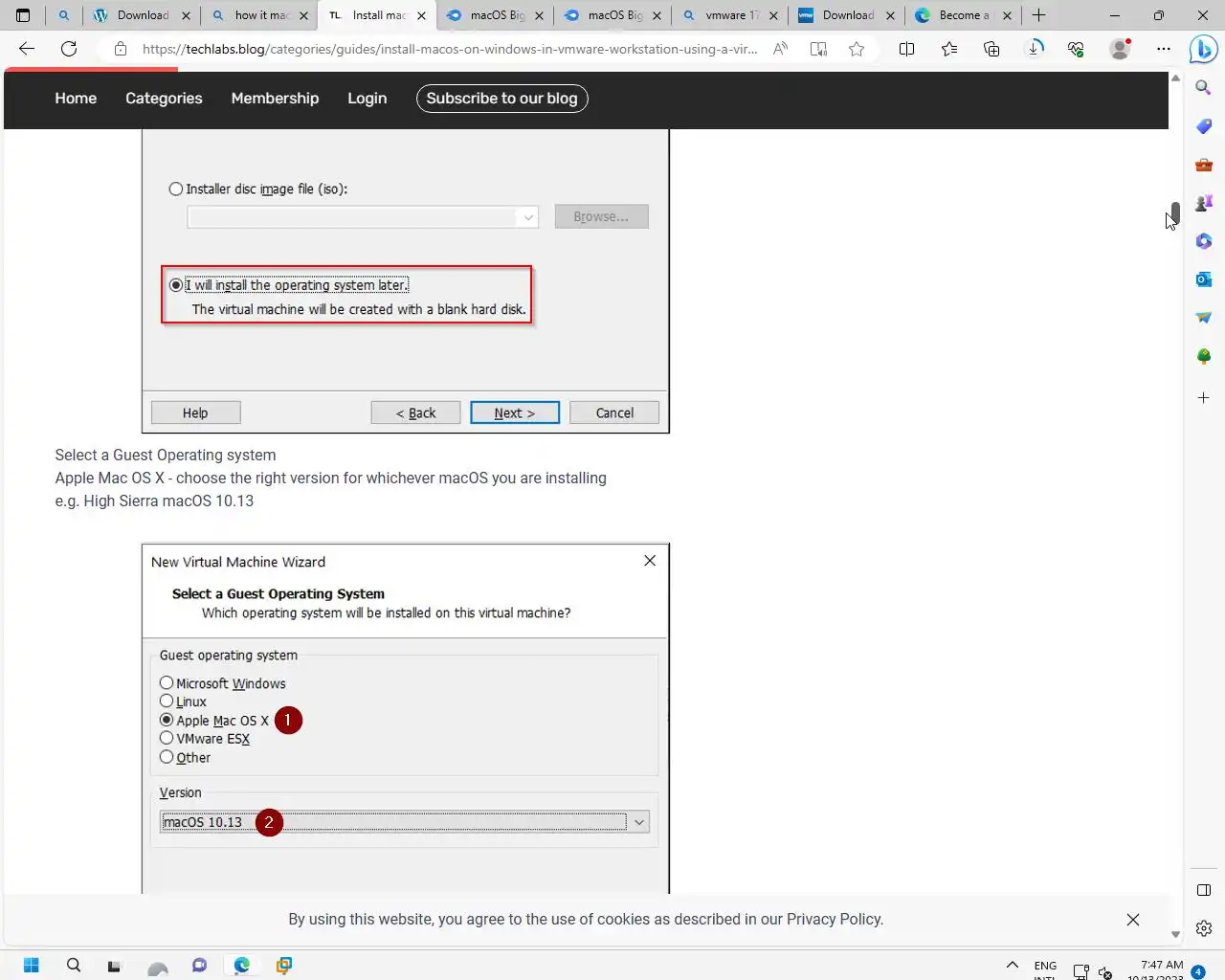Open Downloads icon in toolbar

[x=1035, y=49]
